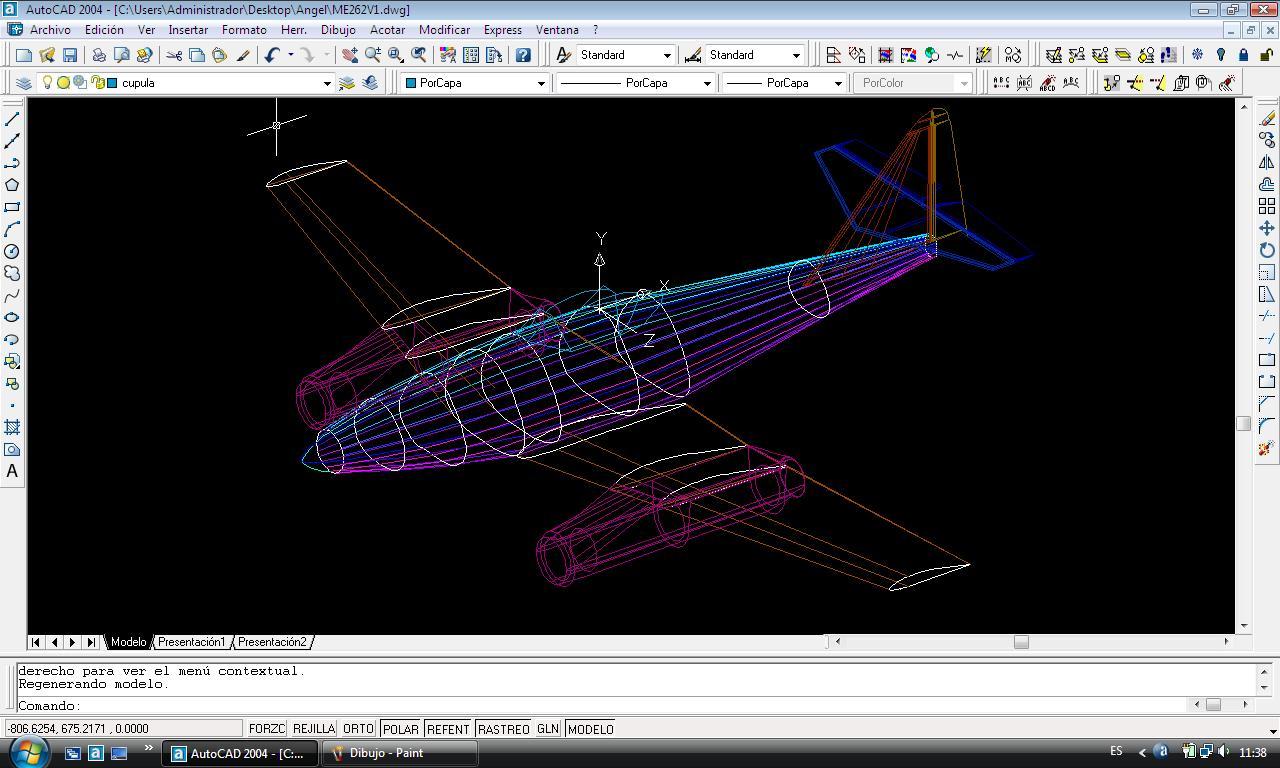Toggle POLAR tracking off

tap(400, 729)
